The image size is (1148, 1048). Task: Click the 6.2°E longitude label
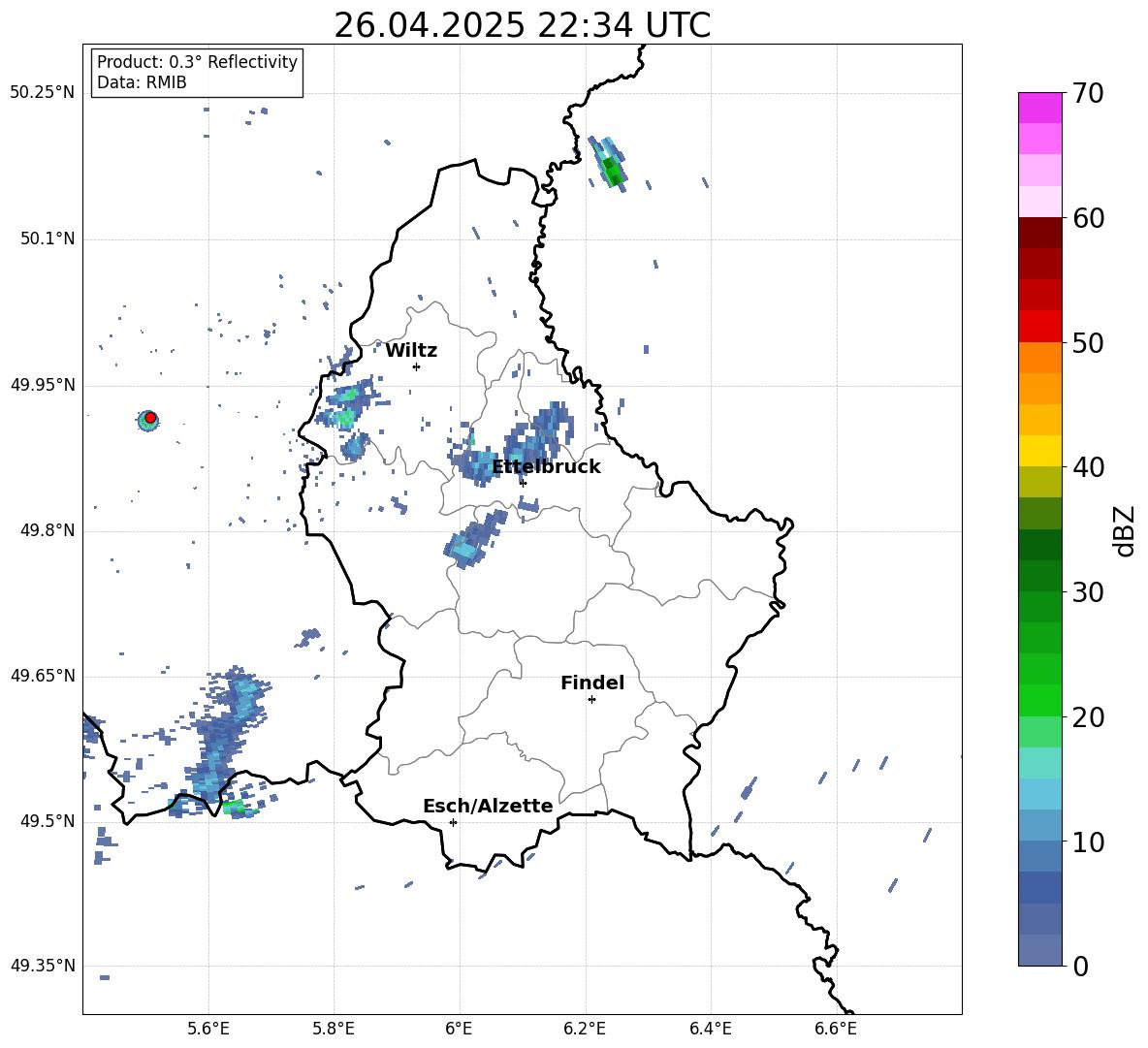click(x=585, y=1029)
